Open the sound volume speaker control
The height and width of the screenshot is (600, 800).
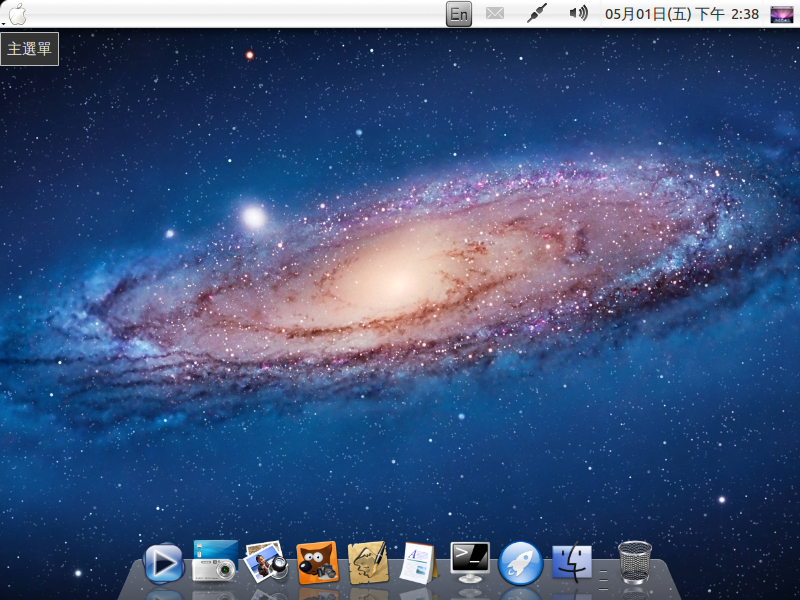pyautogui.click(x=578, y=14)
